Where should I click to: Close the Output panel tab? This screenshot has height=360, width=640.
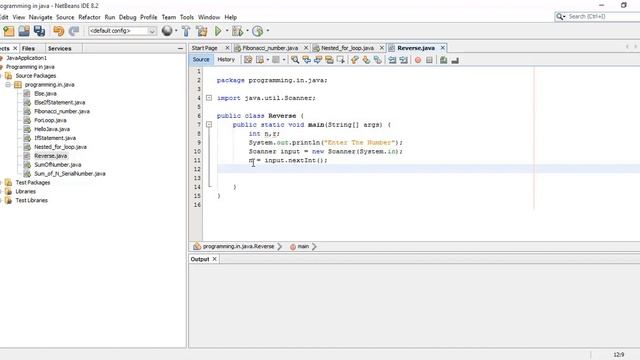tap(214, 259)
